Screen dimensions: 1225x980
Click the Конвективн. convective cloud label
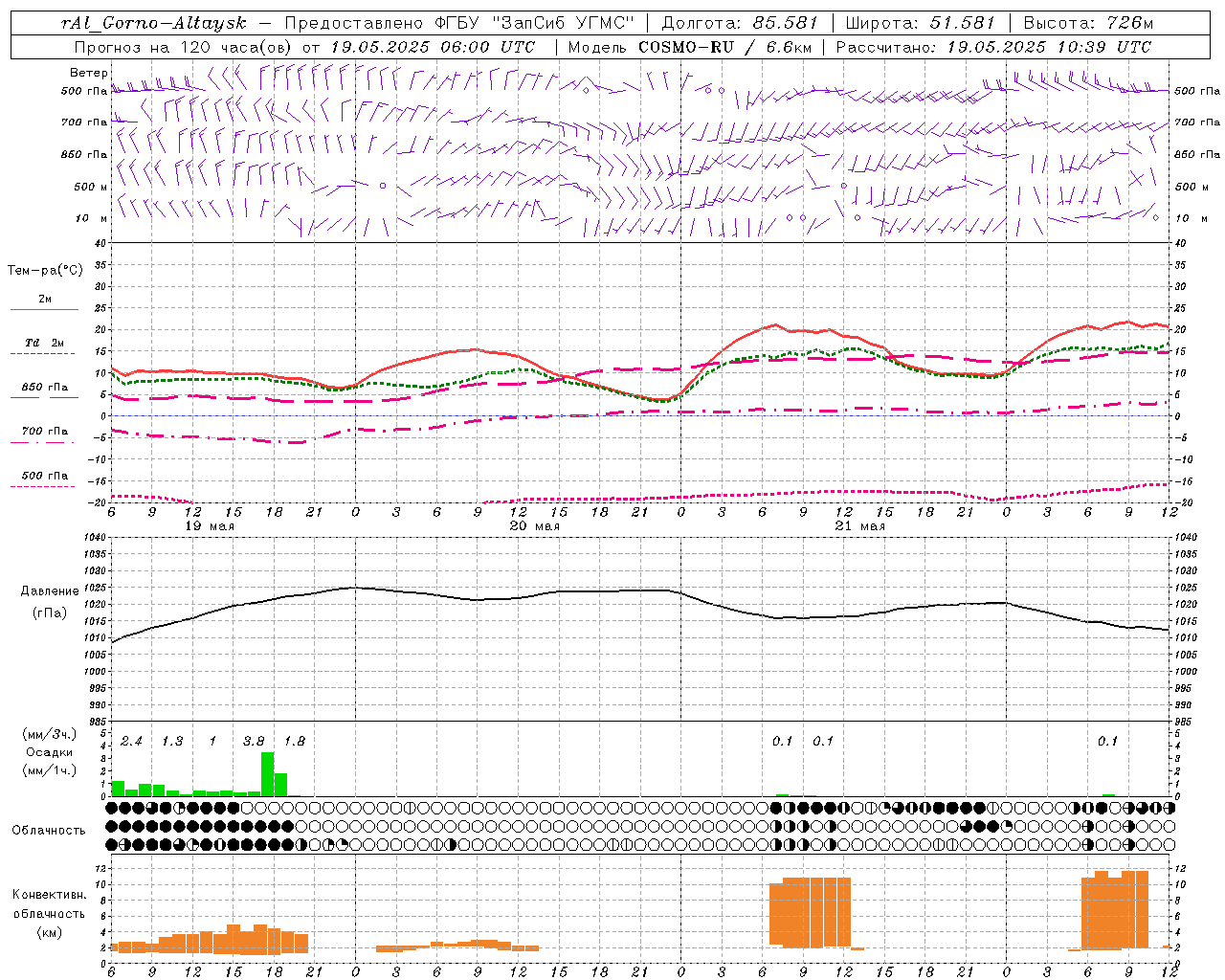(x=49, y=895)
